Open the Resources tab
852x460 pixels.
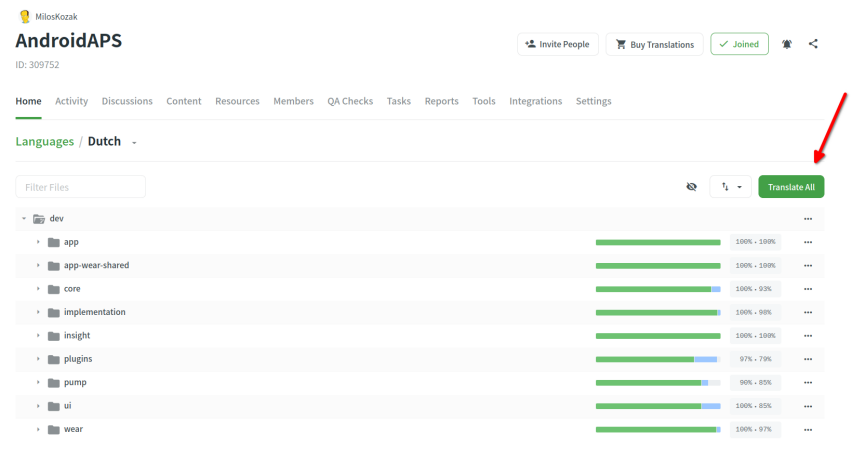point(237,101)
